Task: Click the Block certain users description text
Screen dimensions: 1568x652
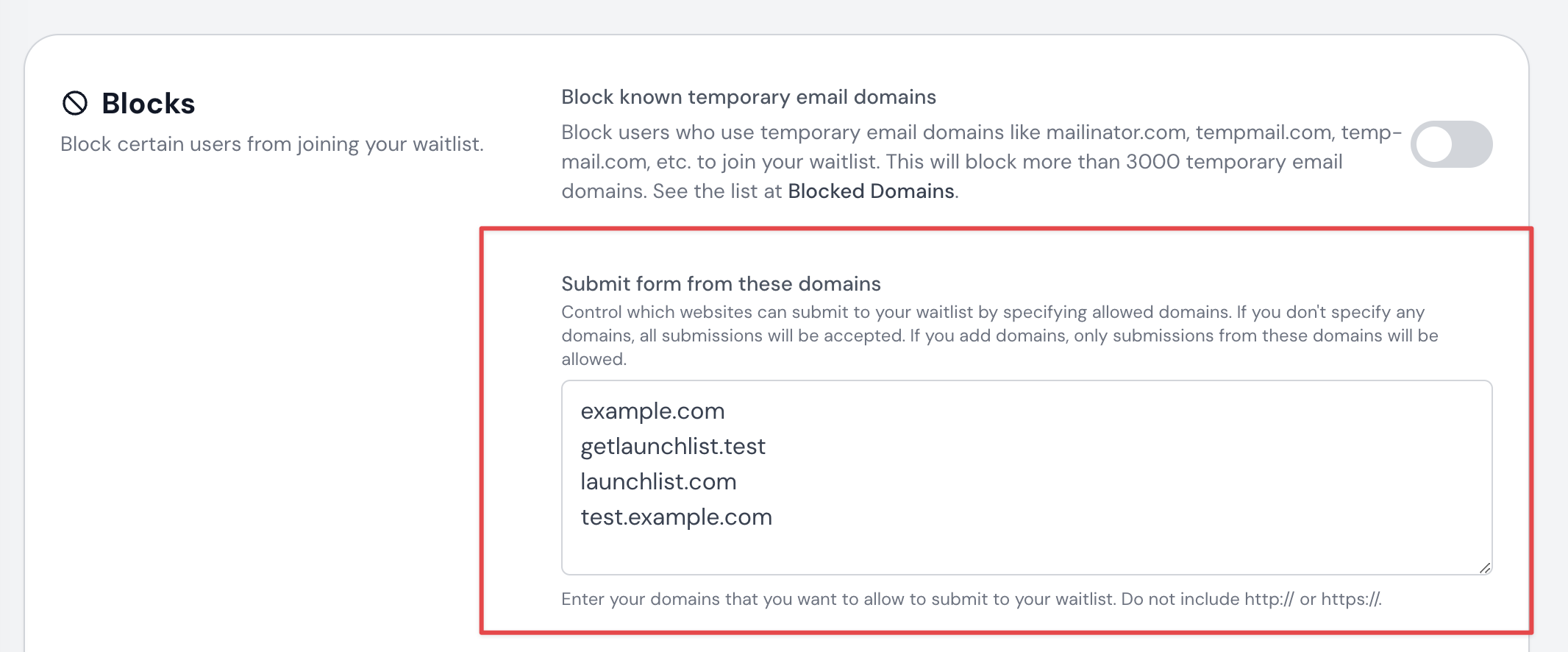Action: (x=272, y=144)
